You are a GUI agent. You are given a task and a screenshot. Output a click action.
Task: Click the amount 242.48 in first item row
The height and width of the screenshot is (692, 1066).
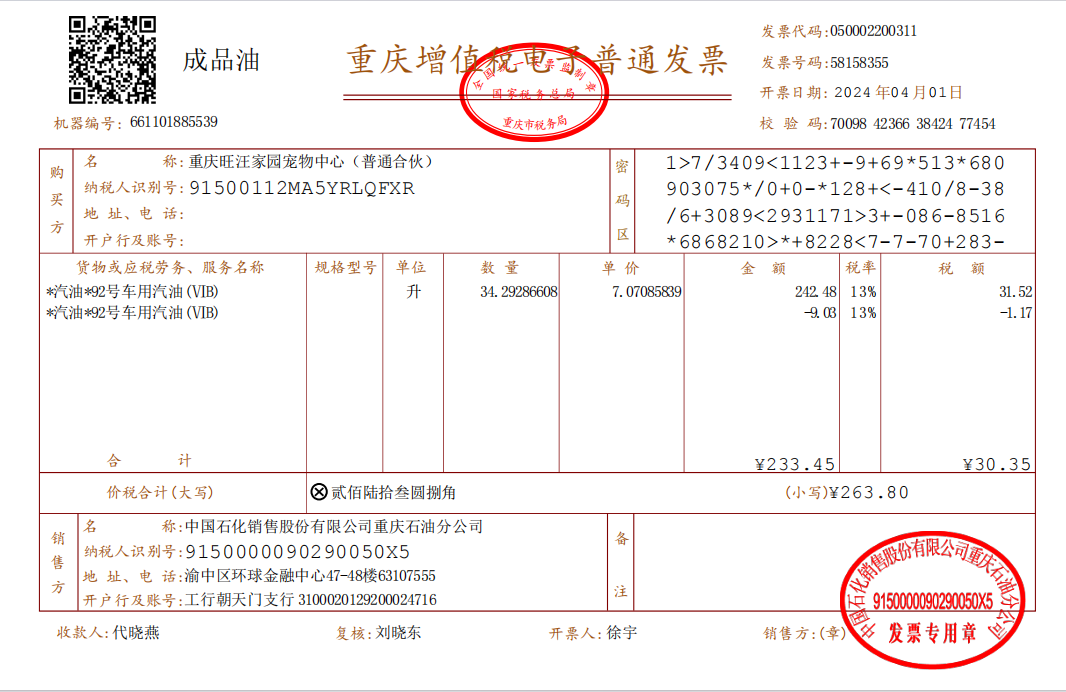816,292
